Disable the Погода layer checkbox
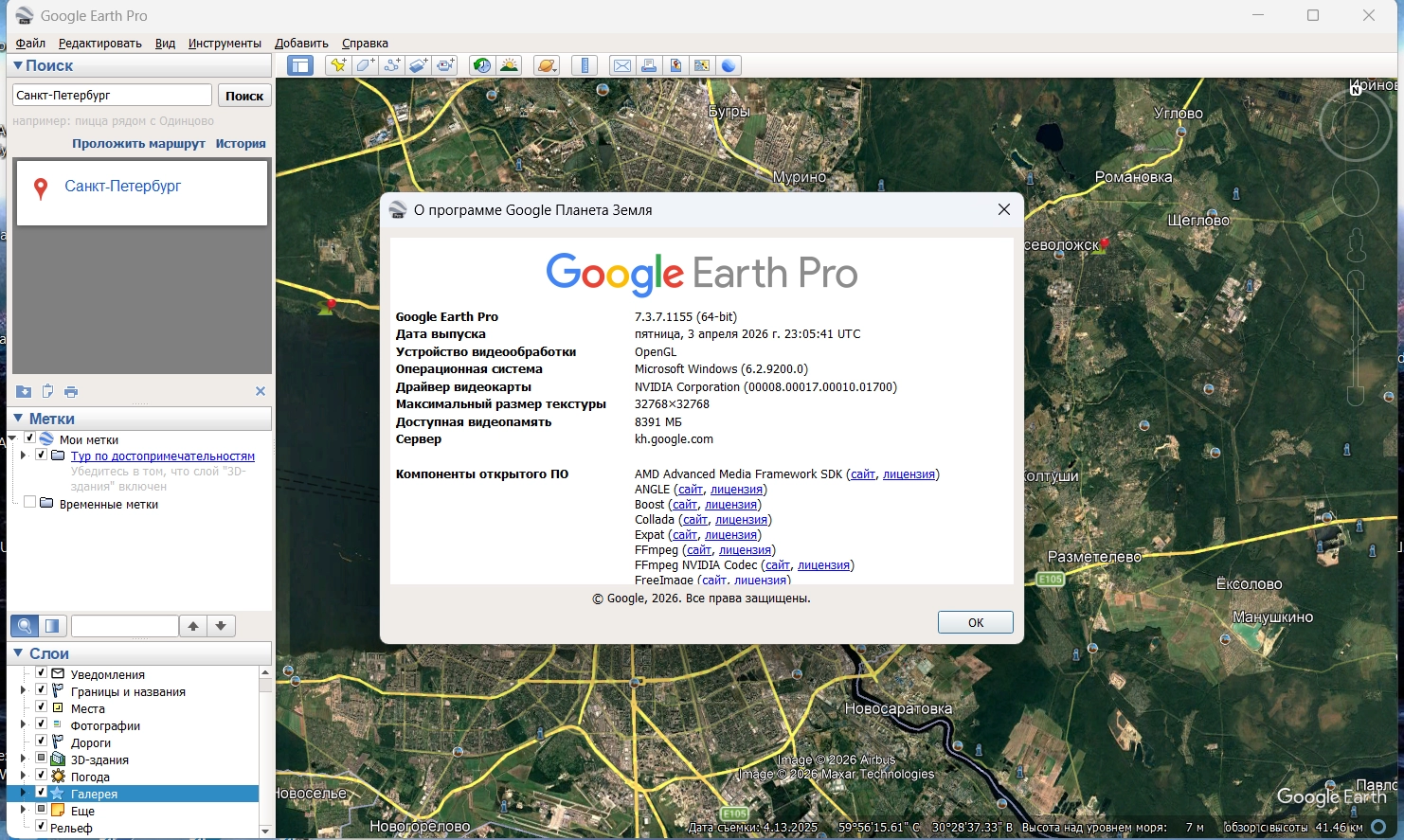 click(x=41, y=776)
